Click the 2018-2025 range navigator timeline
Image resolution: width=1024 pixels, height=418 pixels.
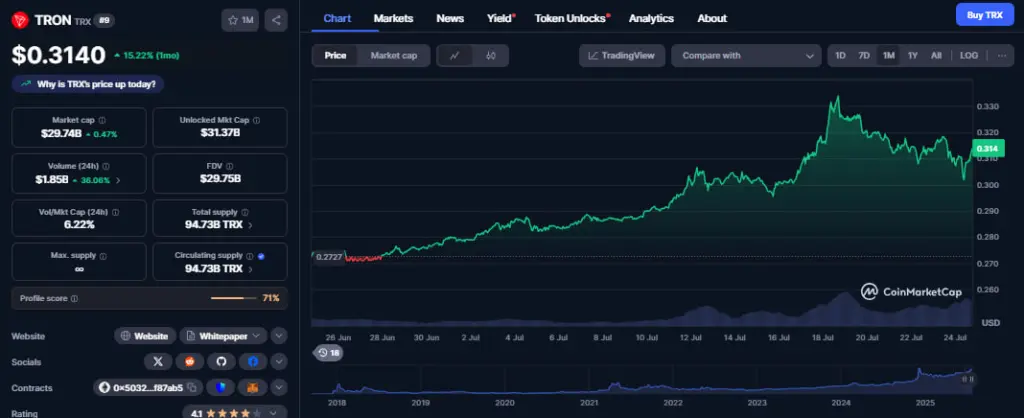click(x=642, y=380)
